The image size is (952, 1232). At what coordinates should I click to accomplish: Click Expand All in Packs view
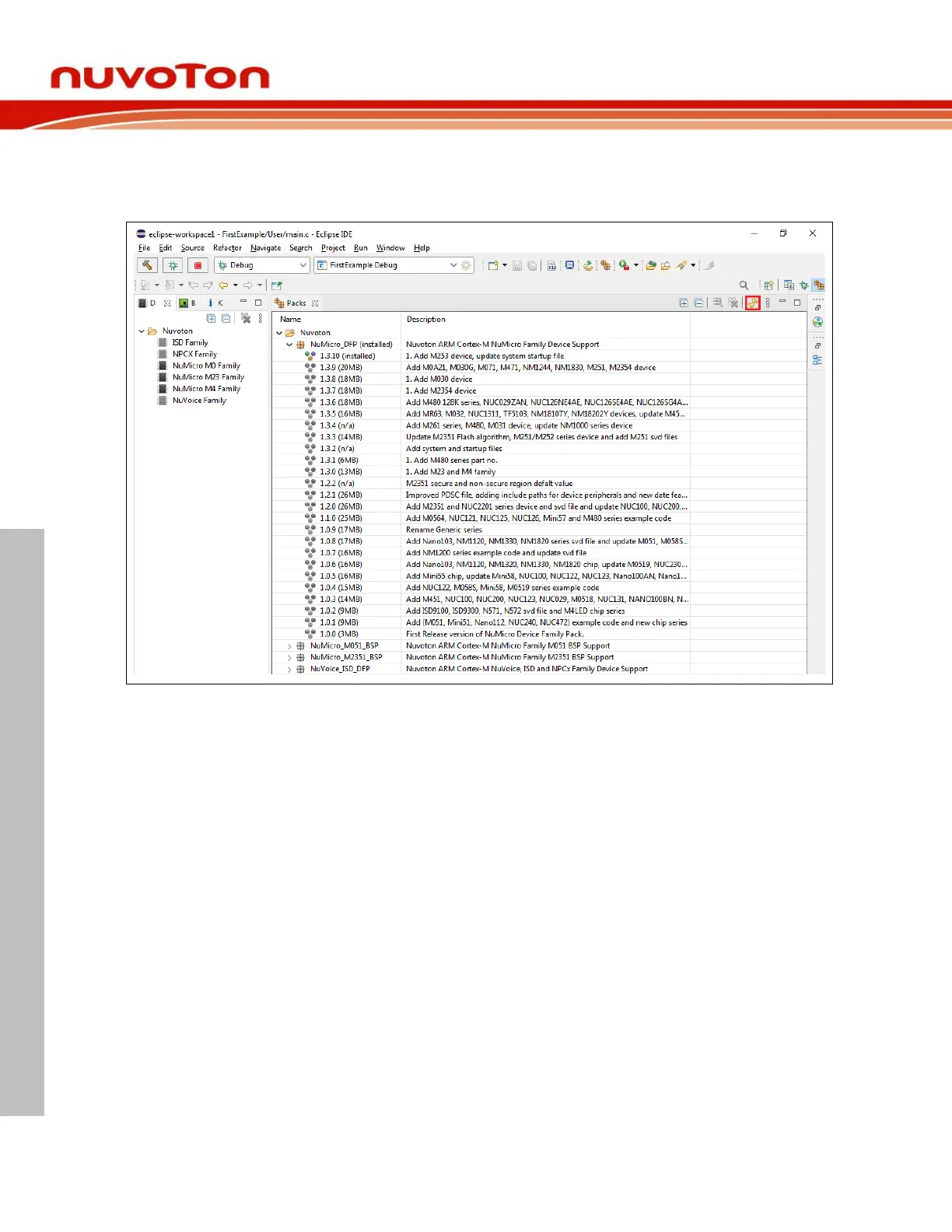(x=684, y=303)
